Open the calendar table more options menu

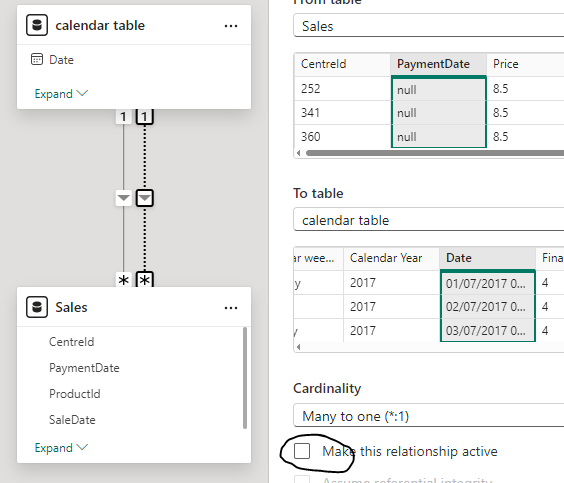pyautogui.click(x=231, y=26)
